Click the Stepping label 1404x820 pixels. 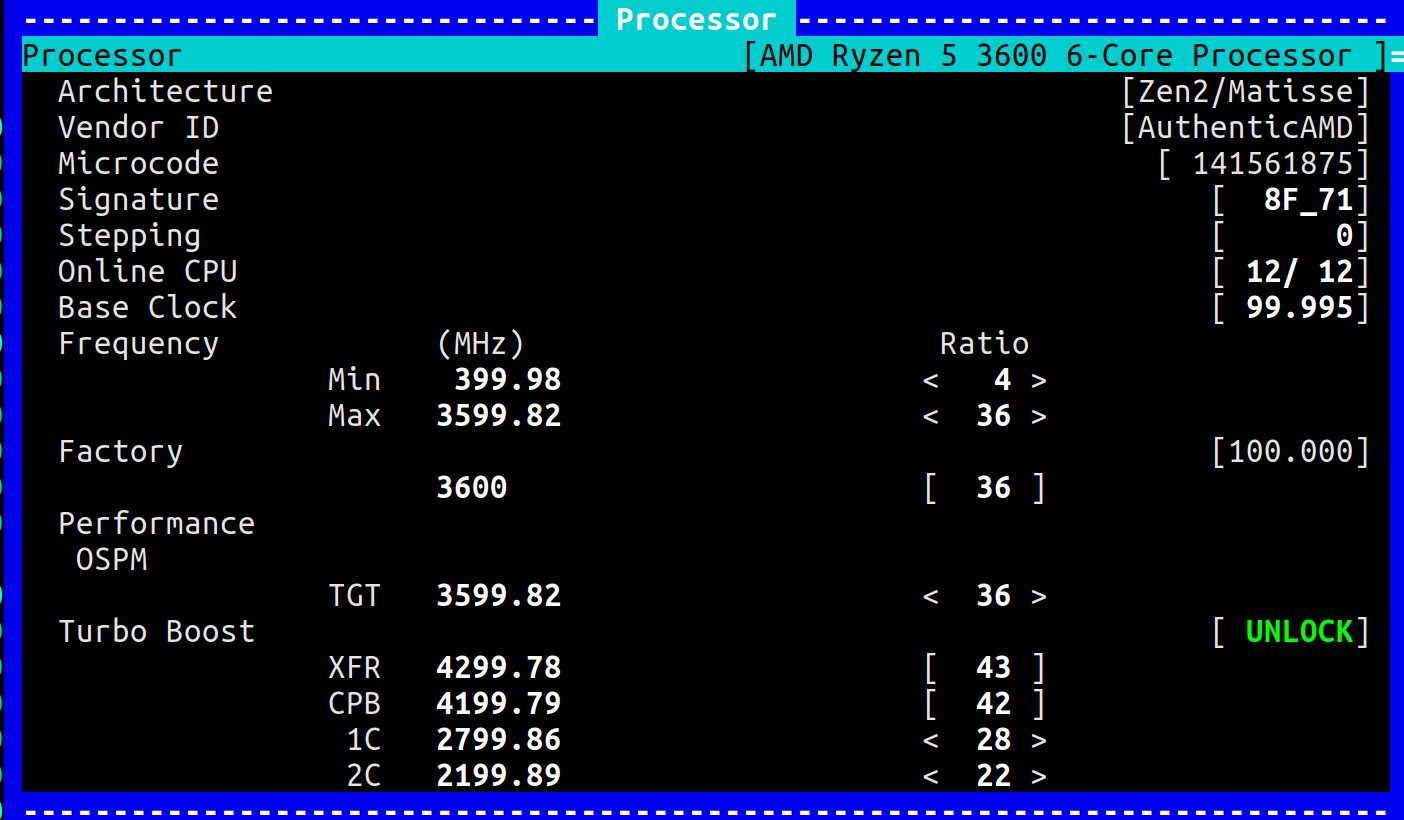point(129,235)
